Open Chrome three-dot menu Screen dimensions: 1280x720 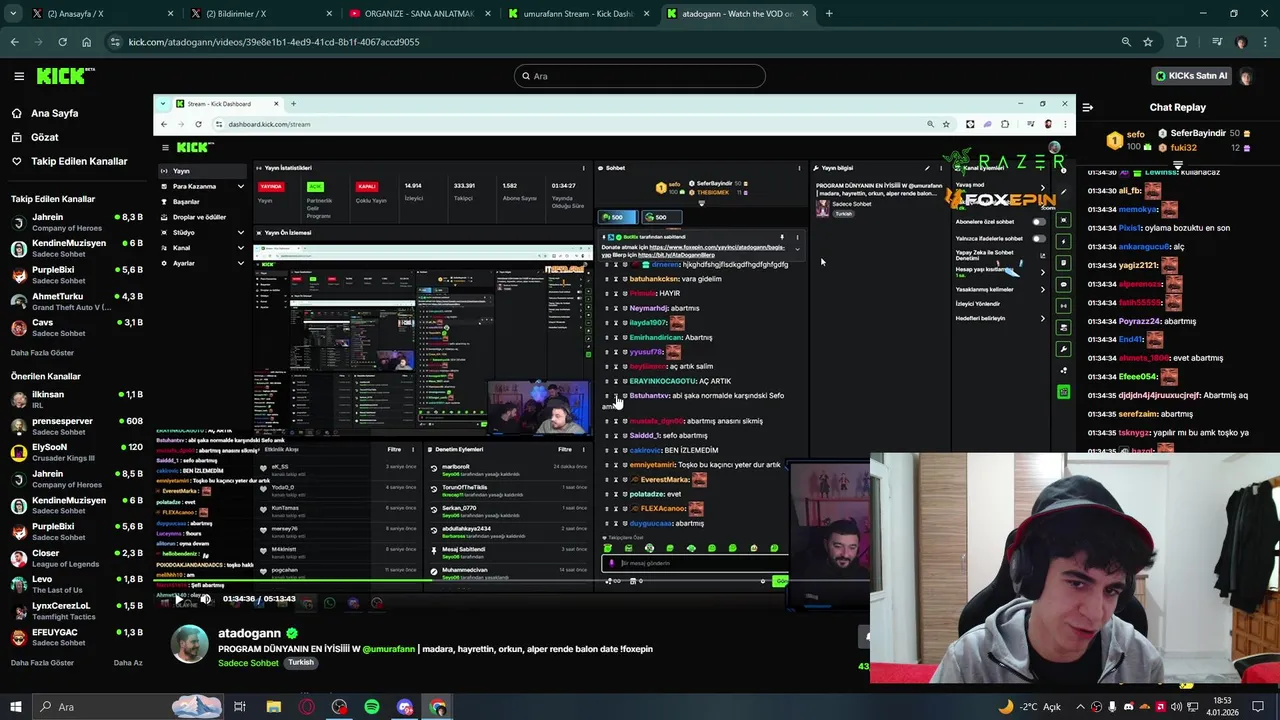(x=1264, y=42)
